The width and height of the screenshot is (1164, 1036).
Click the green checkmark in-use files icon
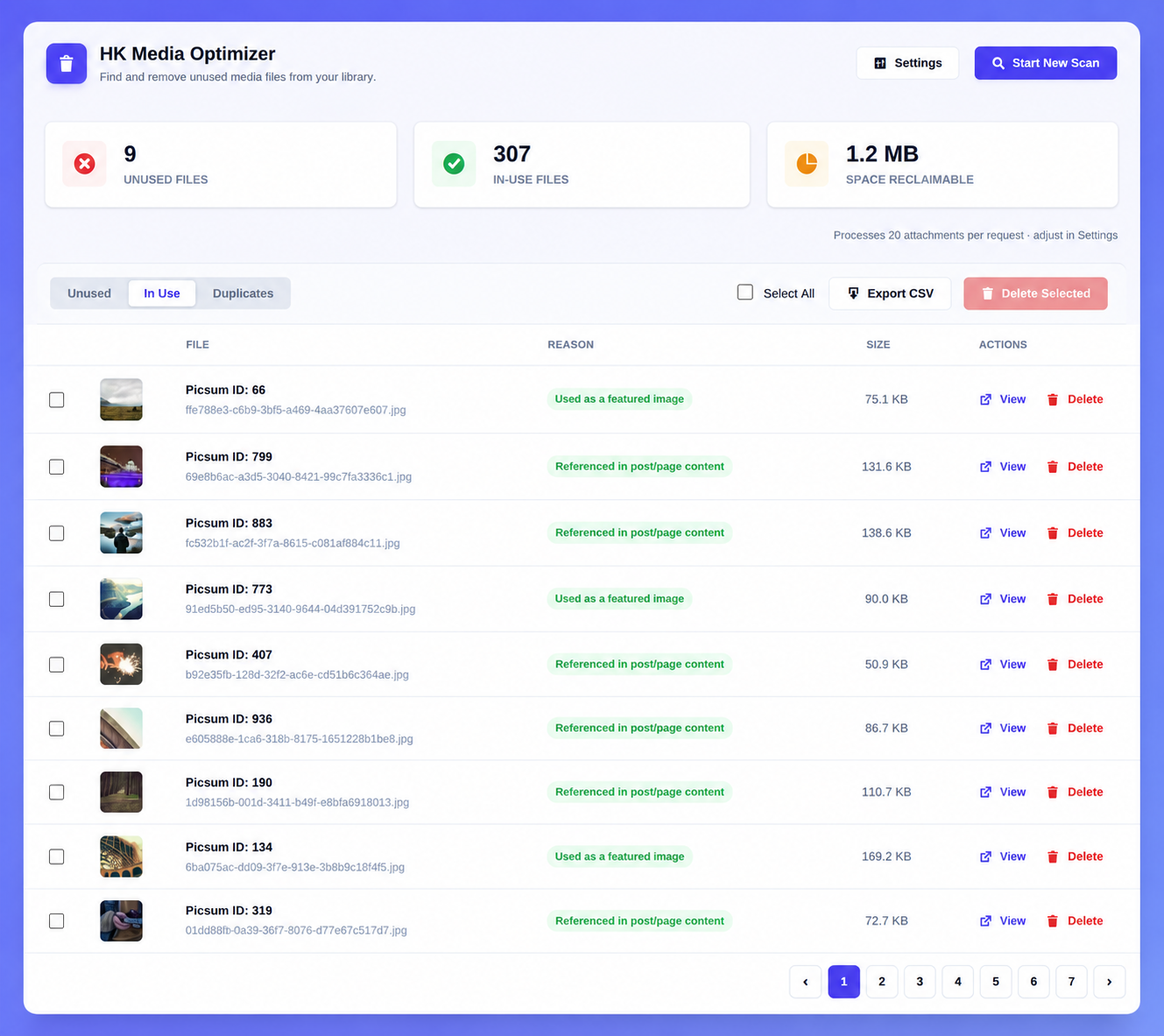pyautogui.click(x=454, y=164)
